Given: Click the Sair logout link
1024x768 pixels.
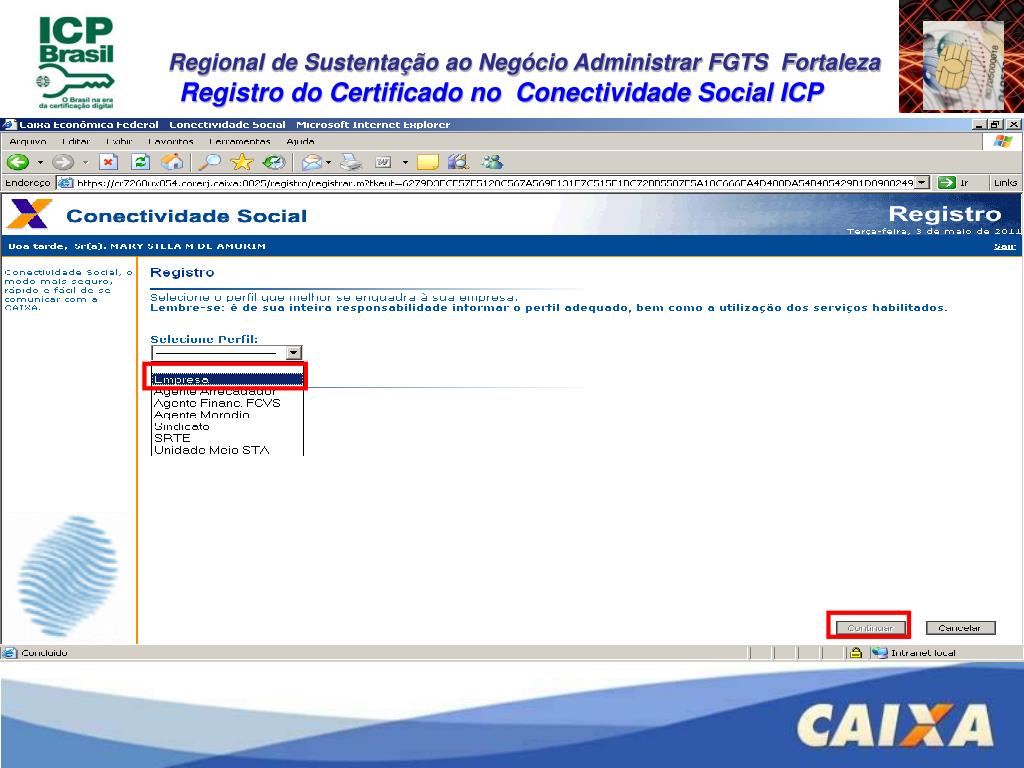Looking at the screenshot, I should (x=1004, y=246).
